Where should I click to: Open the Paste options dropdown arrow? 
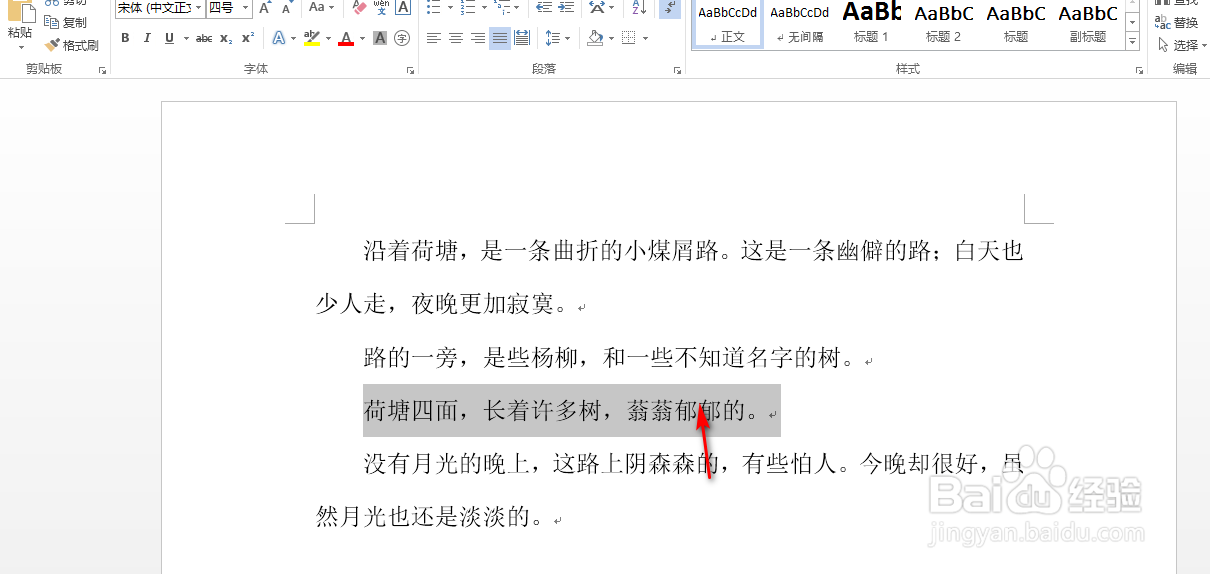(x=20, y=47)
